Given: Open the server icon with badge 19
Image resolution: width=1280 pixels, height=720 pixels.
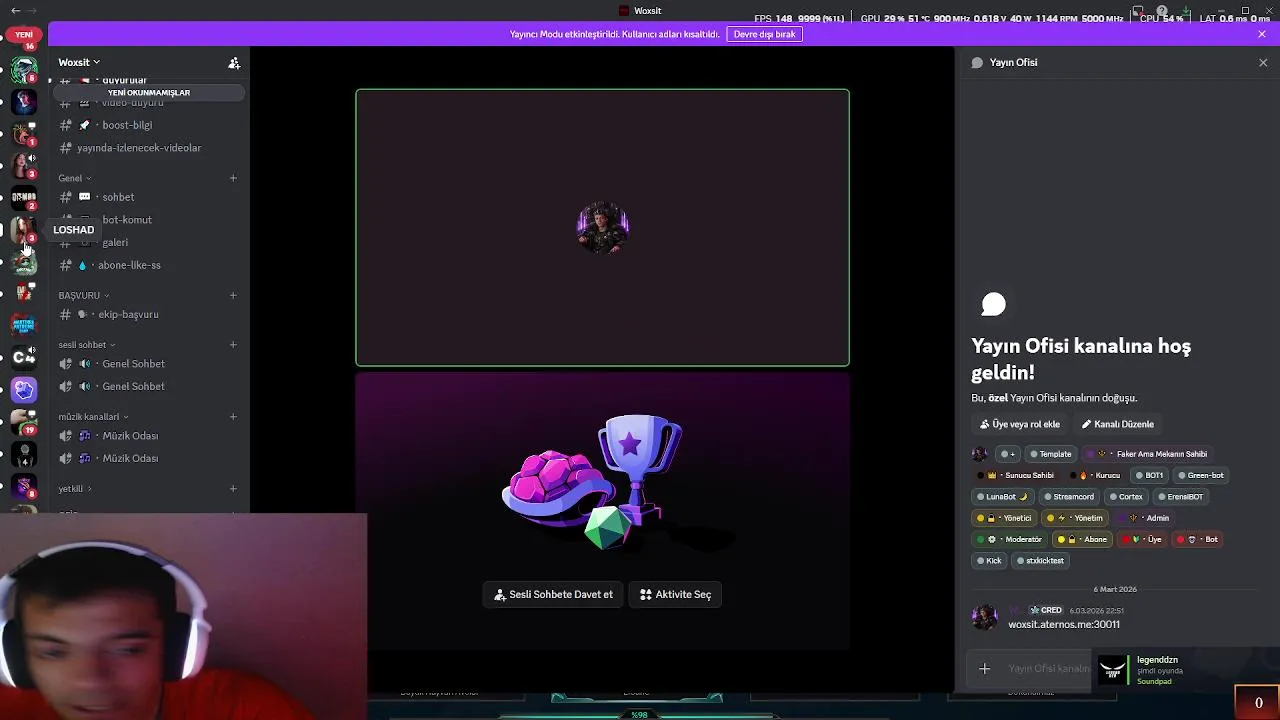Looking at the screenshot, I should point(24,422).
